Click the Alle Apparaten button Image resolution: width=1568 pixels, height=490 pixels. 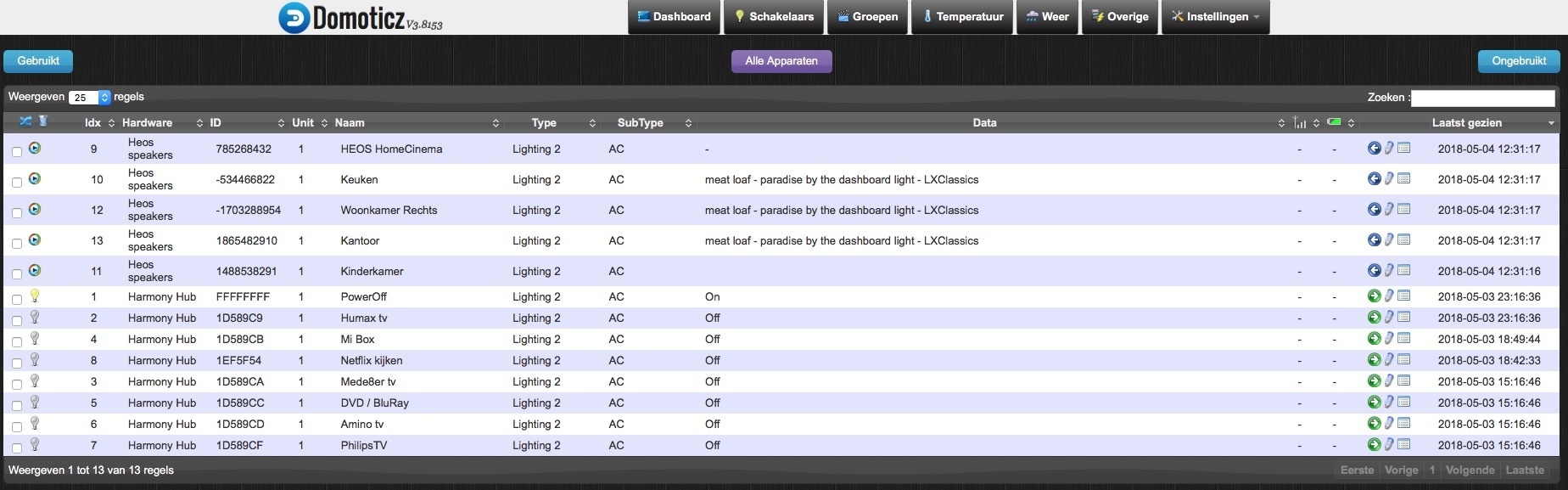pyautogui.click(x=781, y=61)
